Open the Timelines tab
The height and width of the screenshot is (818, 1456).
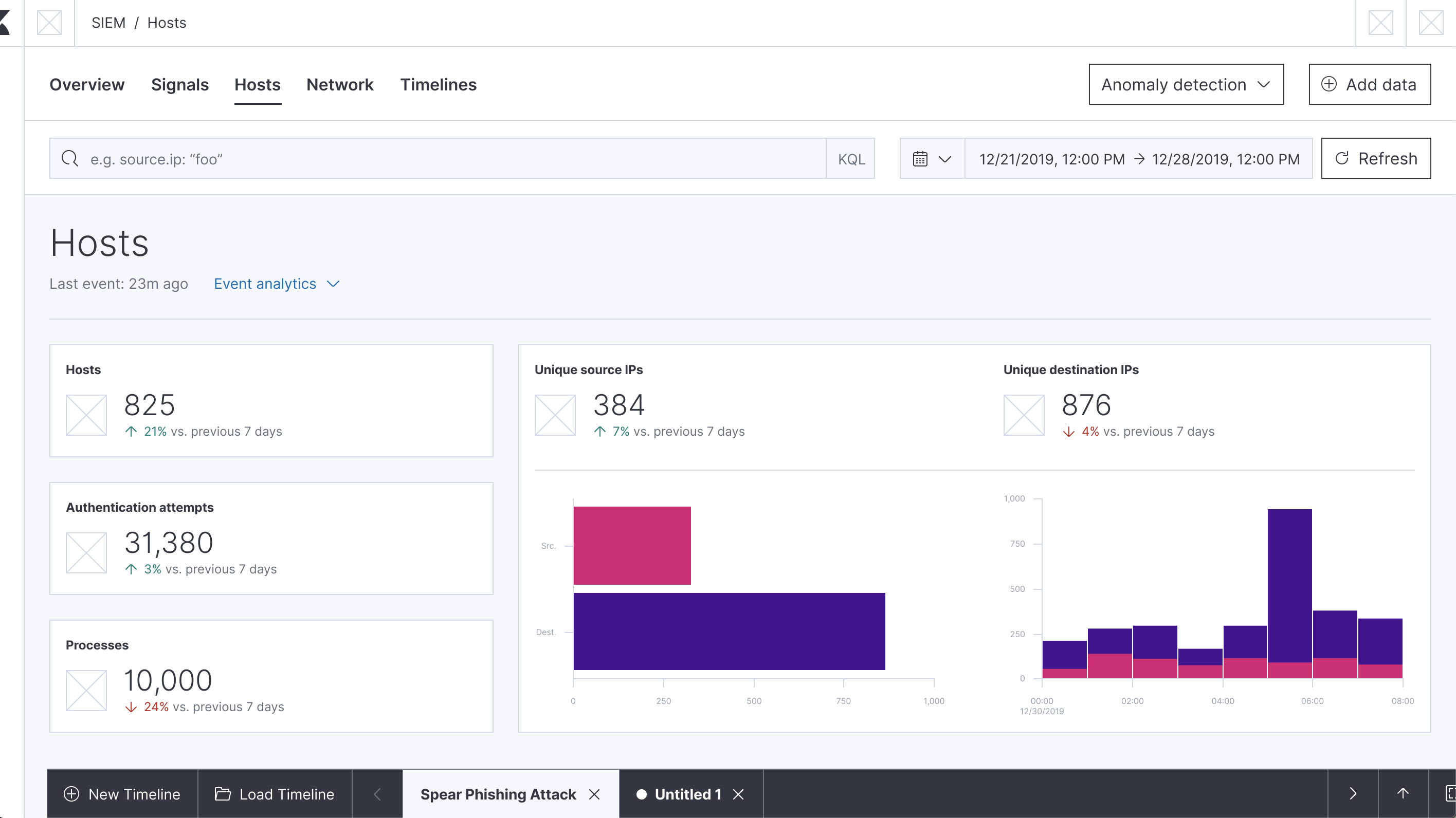pos(438,85)
